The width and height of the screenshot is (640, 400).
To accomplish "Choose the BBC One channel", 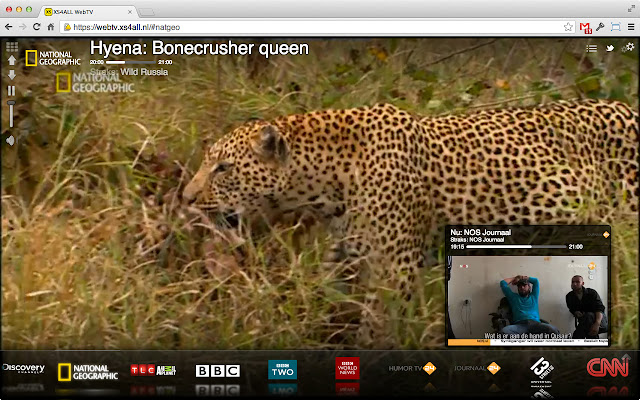I will pyautogui.click(x=217, y=371).
